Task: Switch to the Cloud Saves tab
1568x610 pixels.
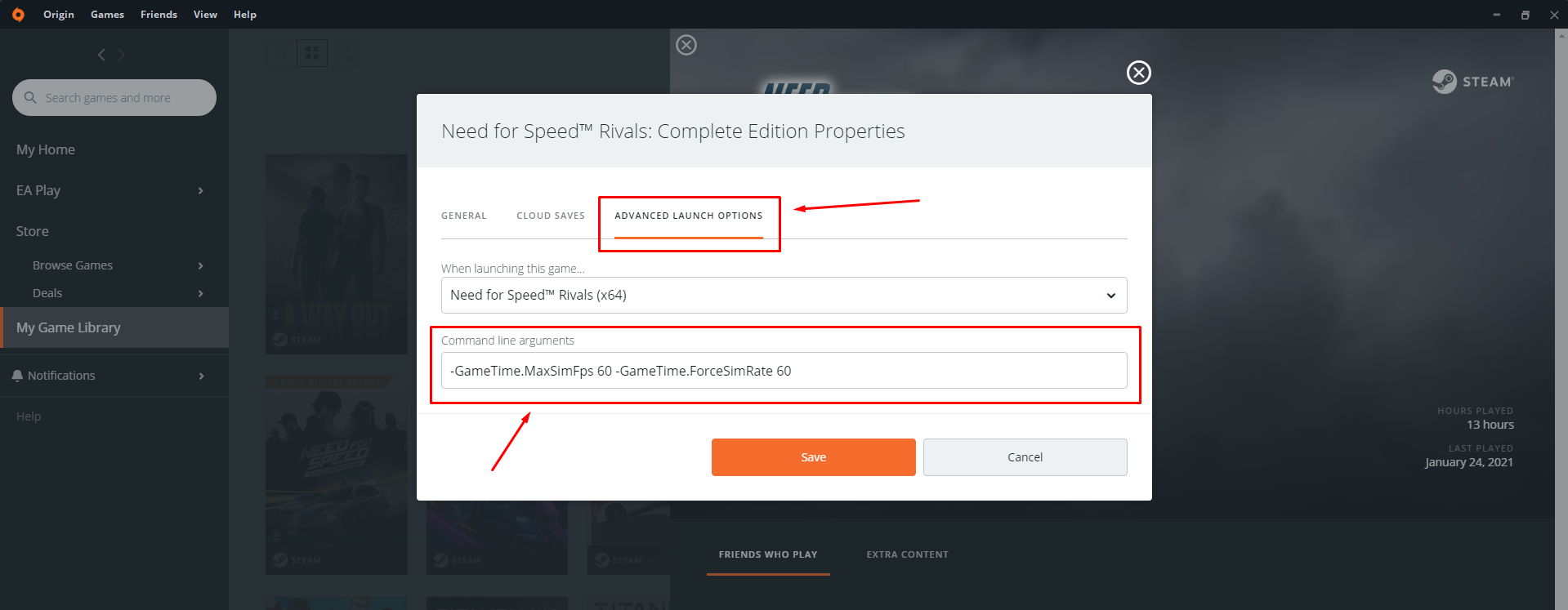Action: pyautogui.click(x=551, y=216)
